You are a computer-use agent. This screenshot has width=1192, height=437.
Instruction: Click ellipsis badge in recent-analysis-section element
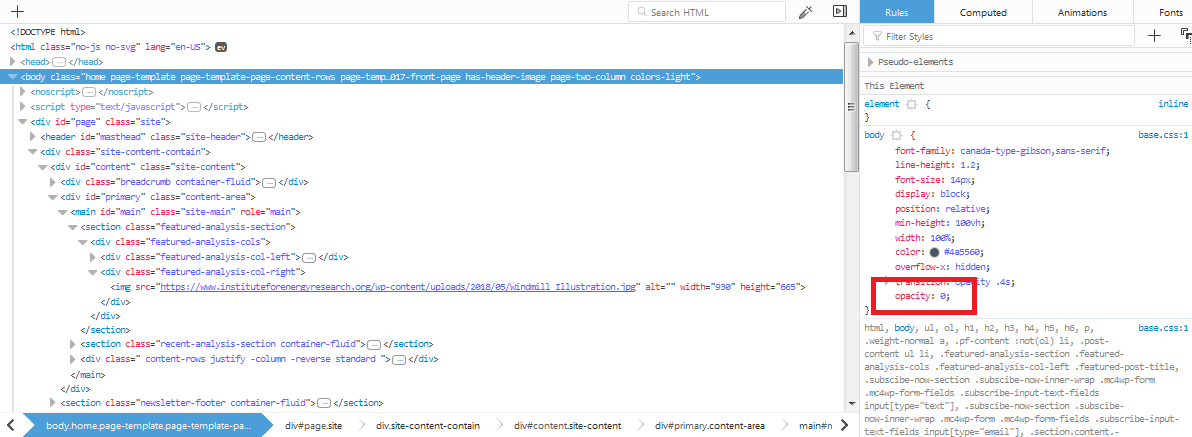[375, 344]
